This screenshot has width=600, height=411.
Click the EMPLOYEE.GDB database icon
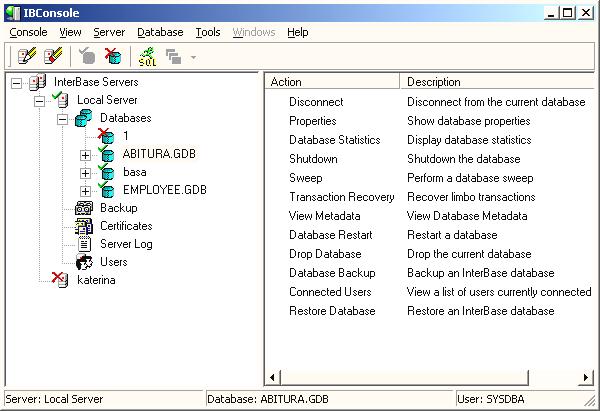106,190
